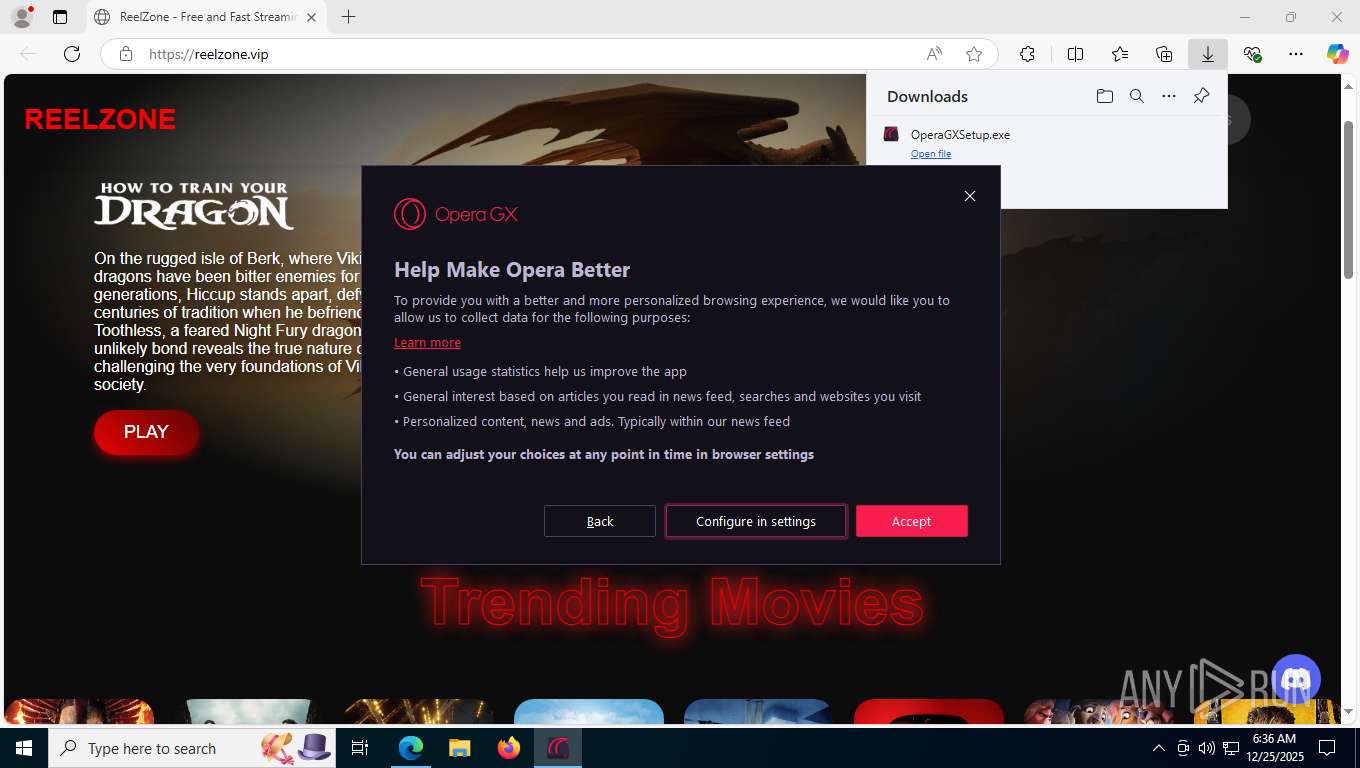1360x768 pixels.
Task: Open Edge Settings and more menu
Action: pos(1296,54)
